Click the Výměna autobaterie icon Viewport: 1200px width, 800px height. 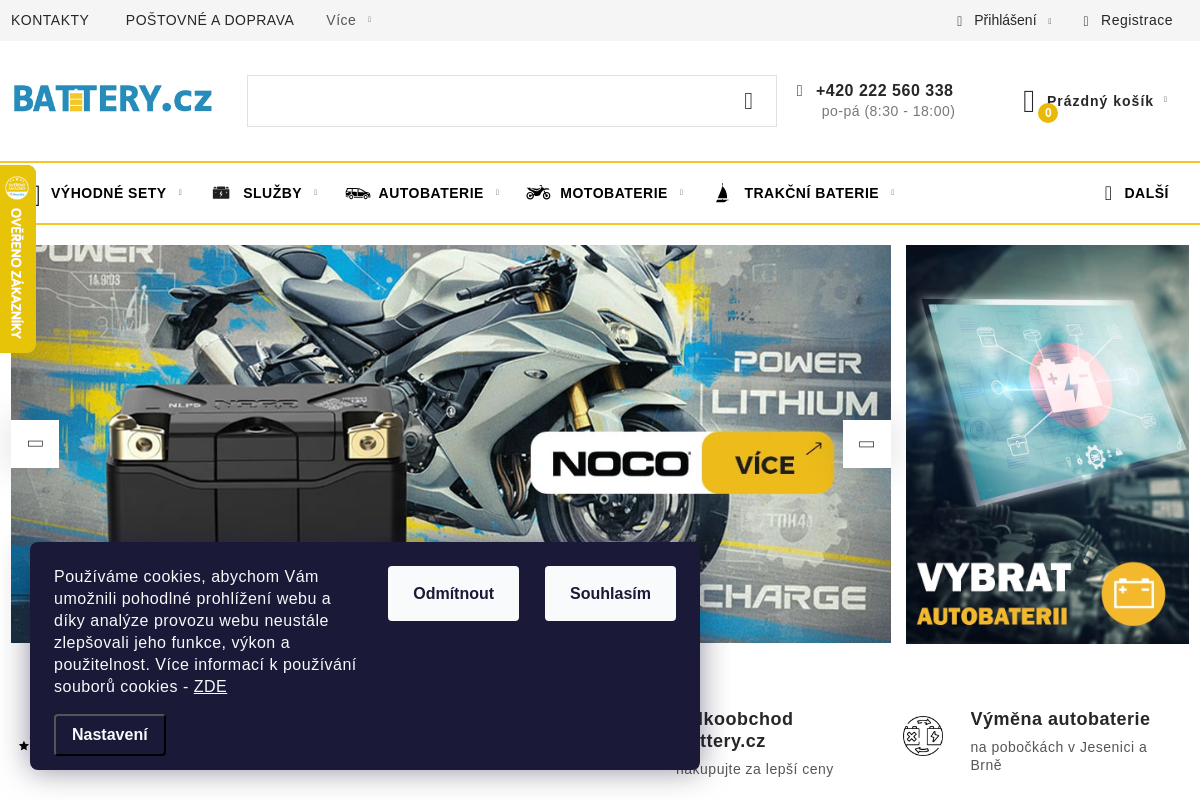coord(923,736)
